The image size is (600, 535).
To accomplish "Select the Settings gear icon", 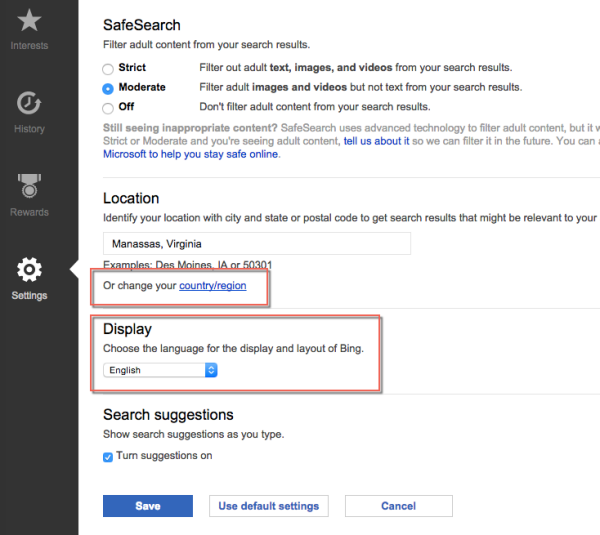I will (30, 269).
